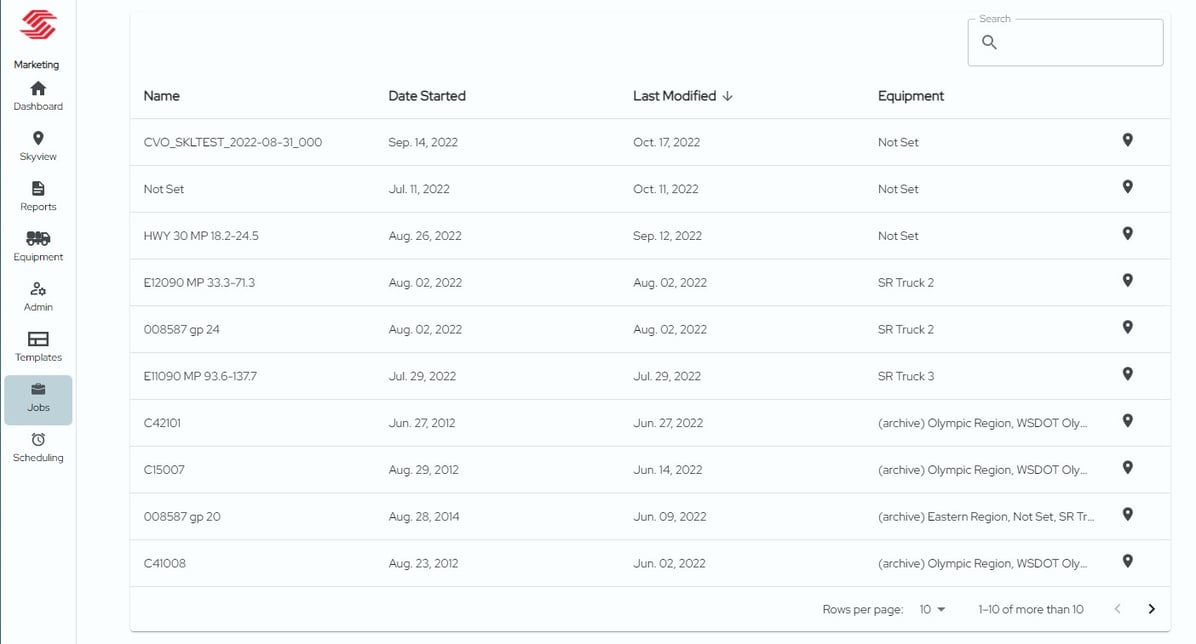
Task: Select the Jobs sidebar tab
Action: click(37, 397)
